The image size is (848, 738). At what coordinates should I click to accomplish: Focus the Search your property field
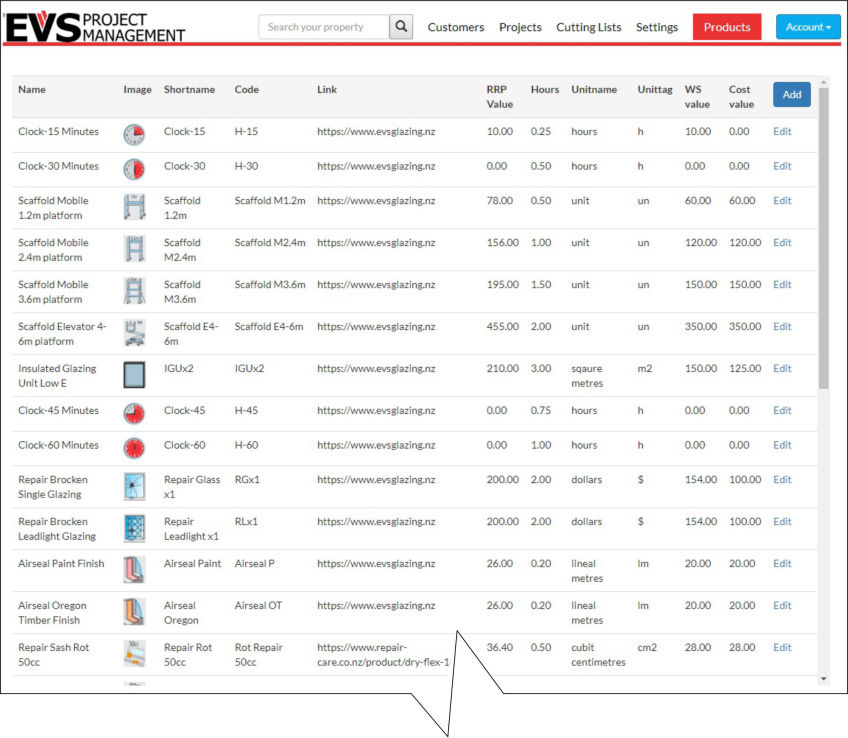323,27
